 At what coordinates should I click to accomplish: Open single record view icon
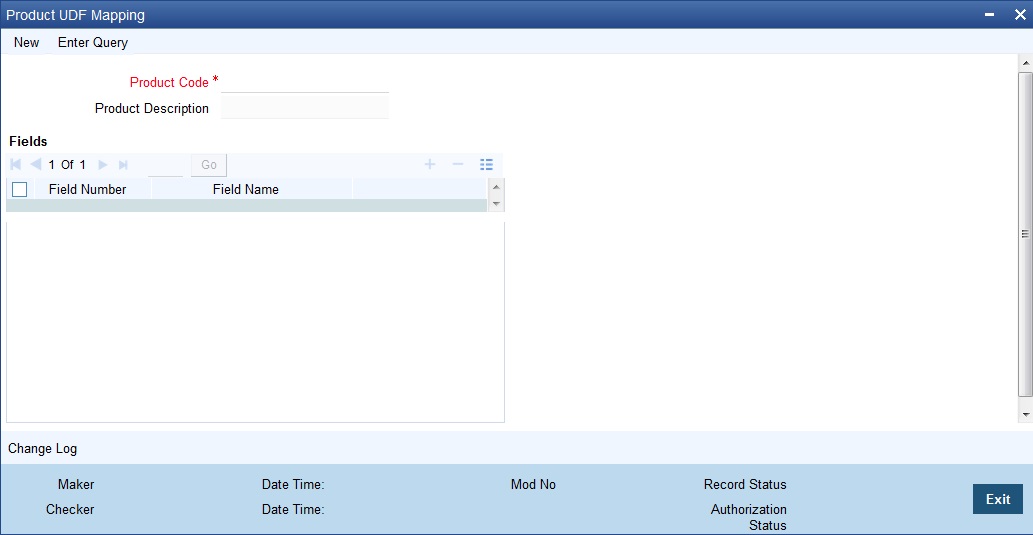click(487, 164)
